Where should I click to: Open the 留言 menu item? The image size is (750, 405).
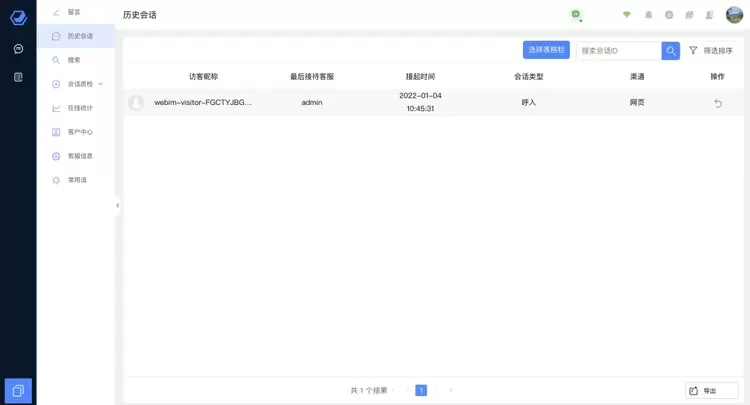point(74,12)
